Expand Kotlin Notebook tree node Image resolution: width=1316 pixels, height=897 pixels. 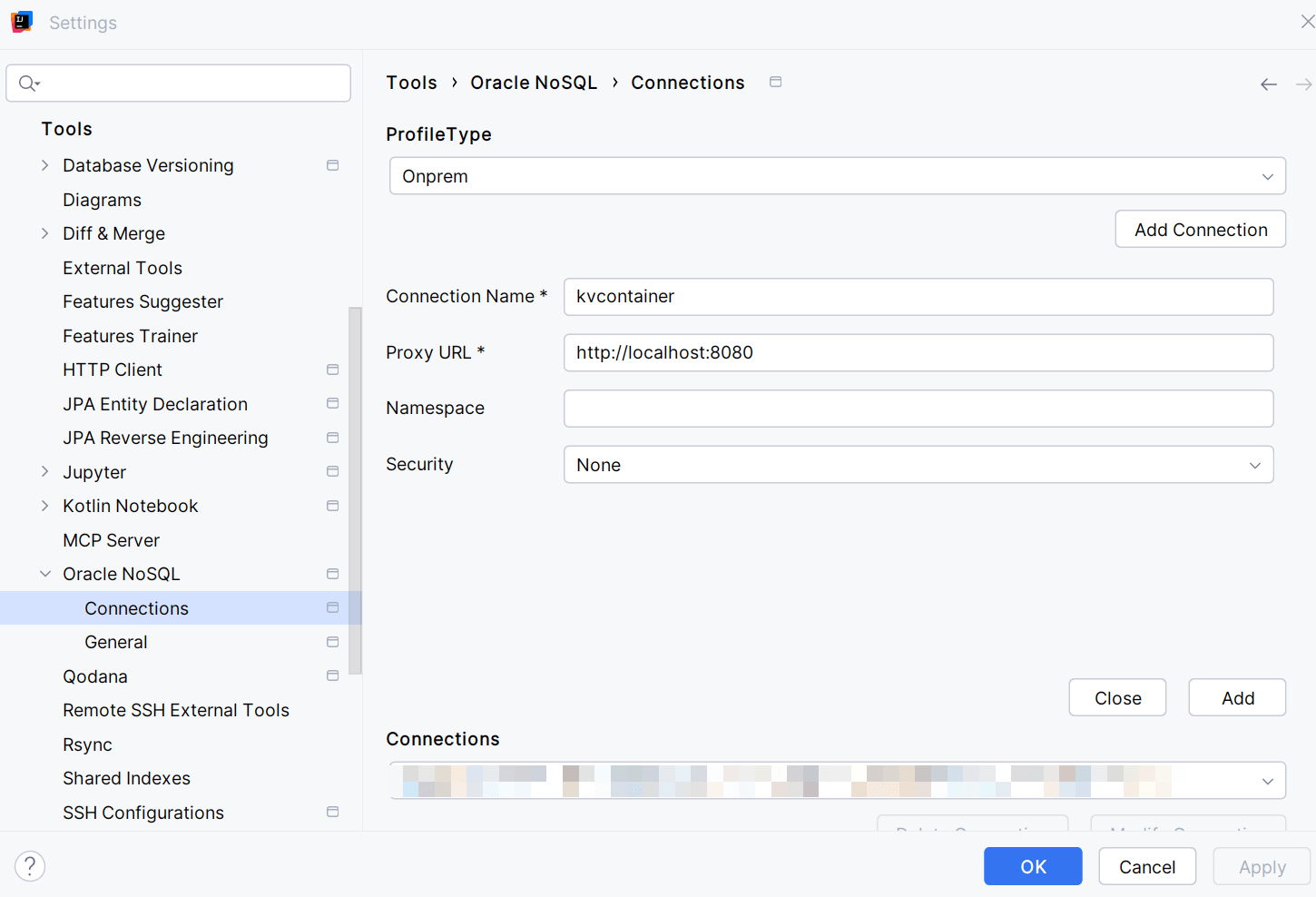pos(45,506)
